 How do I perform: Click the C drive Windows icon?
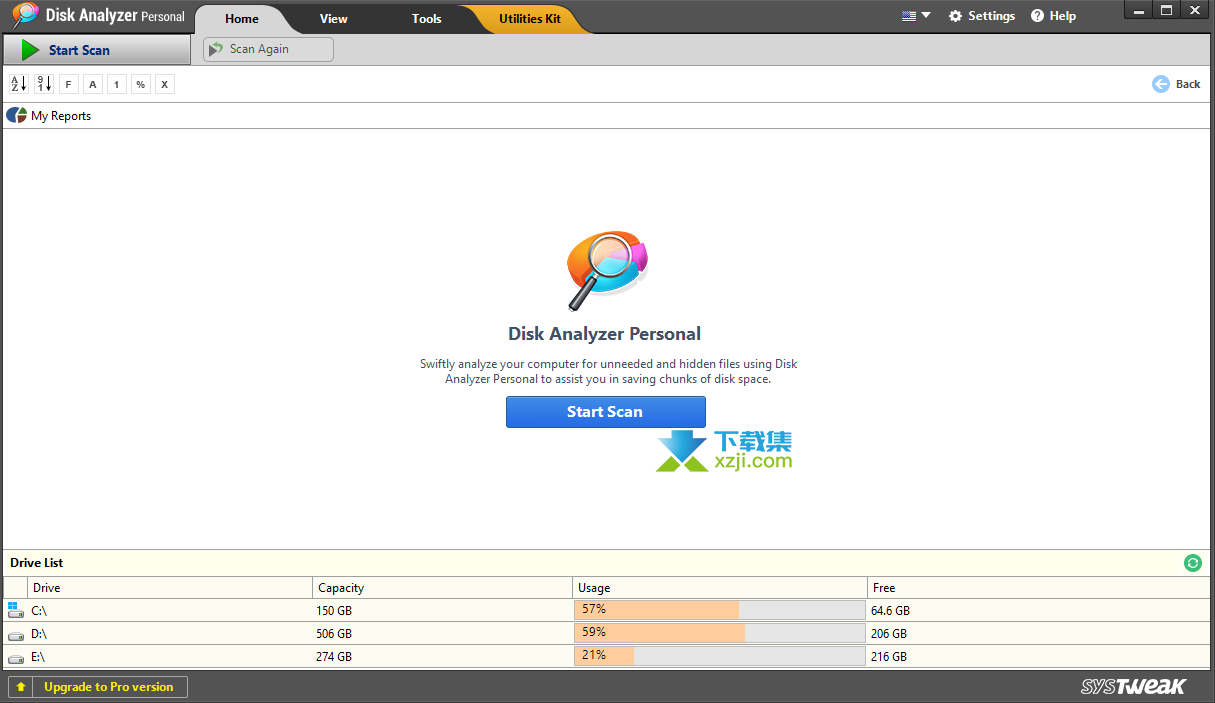15,610
